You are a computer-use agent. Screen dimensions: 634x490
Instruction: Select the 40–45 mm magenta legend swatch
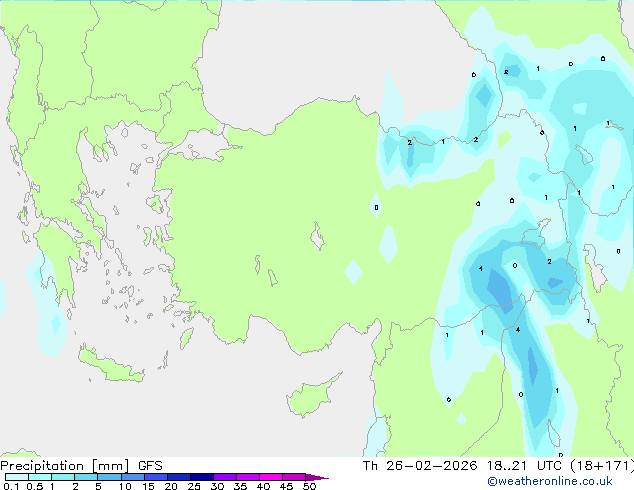point(271,477)
